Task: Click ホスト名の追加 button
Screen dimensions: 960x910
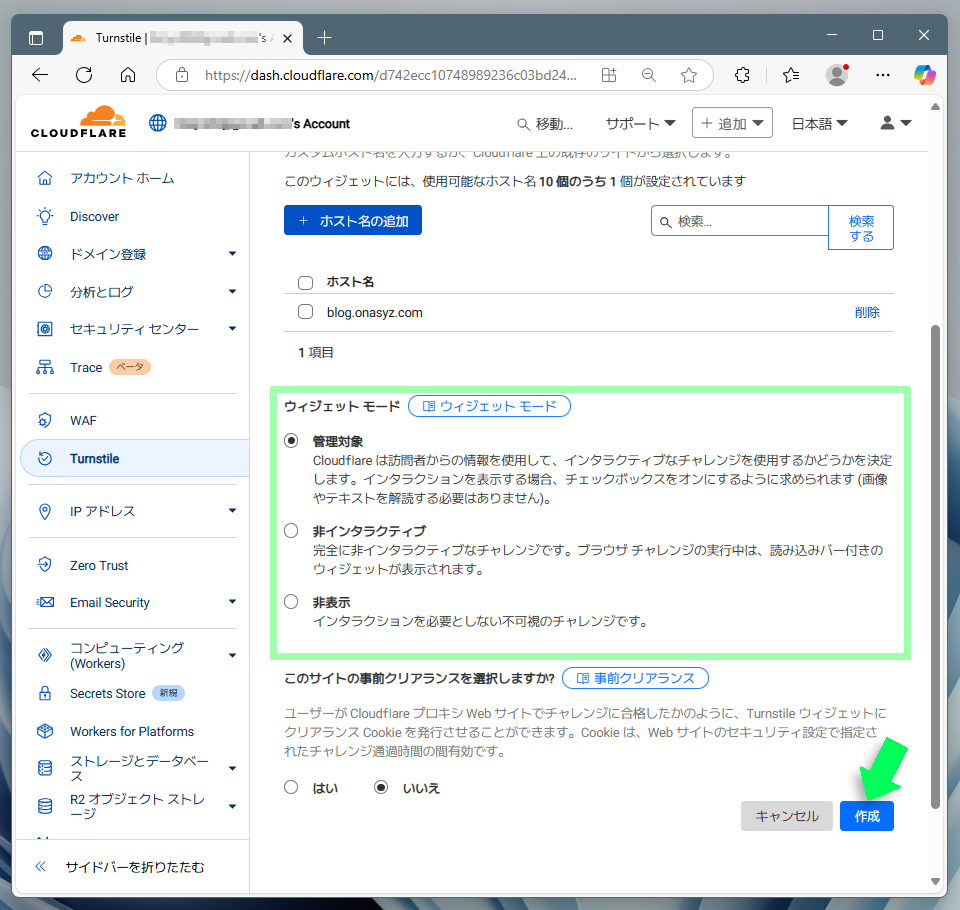Action: point(353,221)
